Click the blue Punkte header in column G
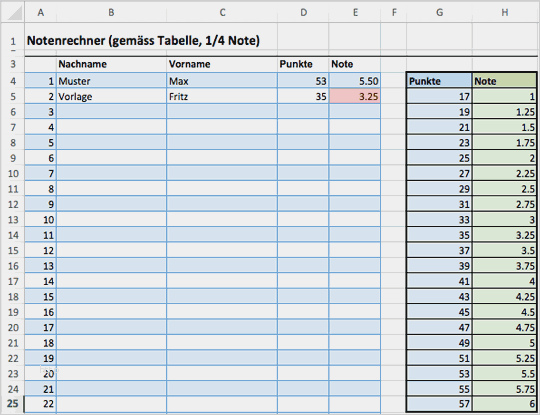Viewport: 540px width, 415px height. 439,81
